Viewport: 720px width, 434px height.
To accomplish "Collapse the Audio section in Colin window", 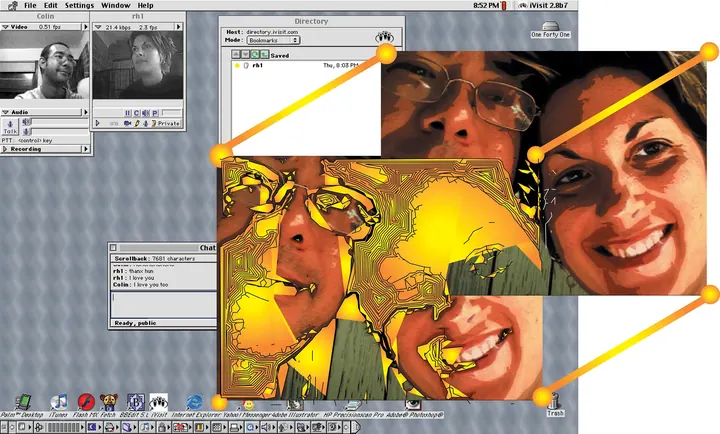I will [x=6, y=112].
